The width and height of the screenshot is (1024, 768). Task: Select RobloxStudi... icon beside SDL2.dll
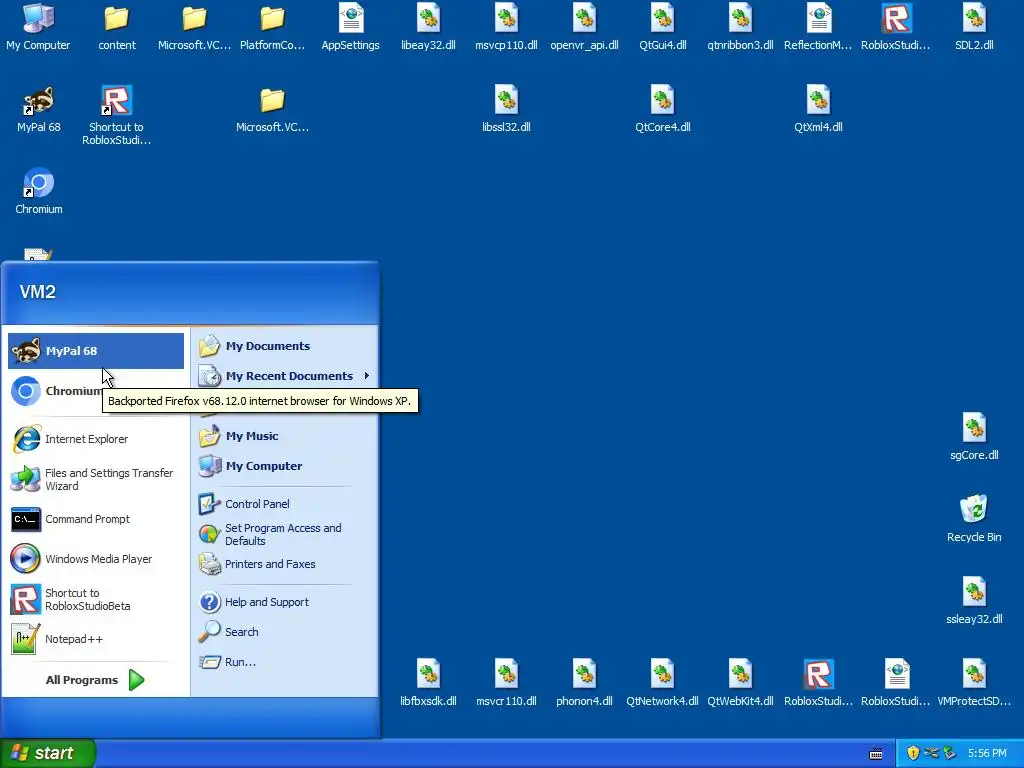pos(896,26)
